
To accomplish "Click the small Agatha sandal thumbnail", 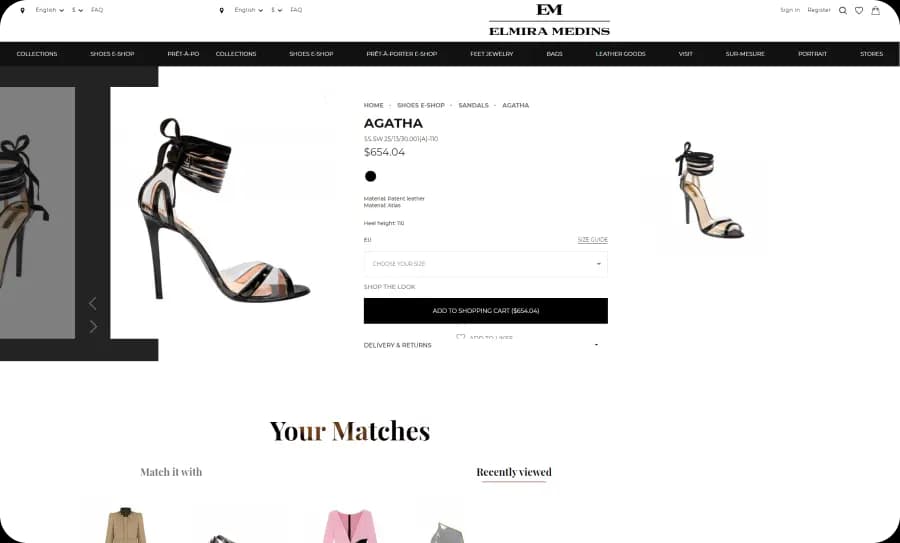I will (709, 190).
